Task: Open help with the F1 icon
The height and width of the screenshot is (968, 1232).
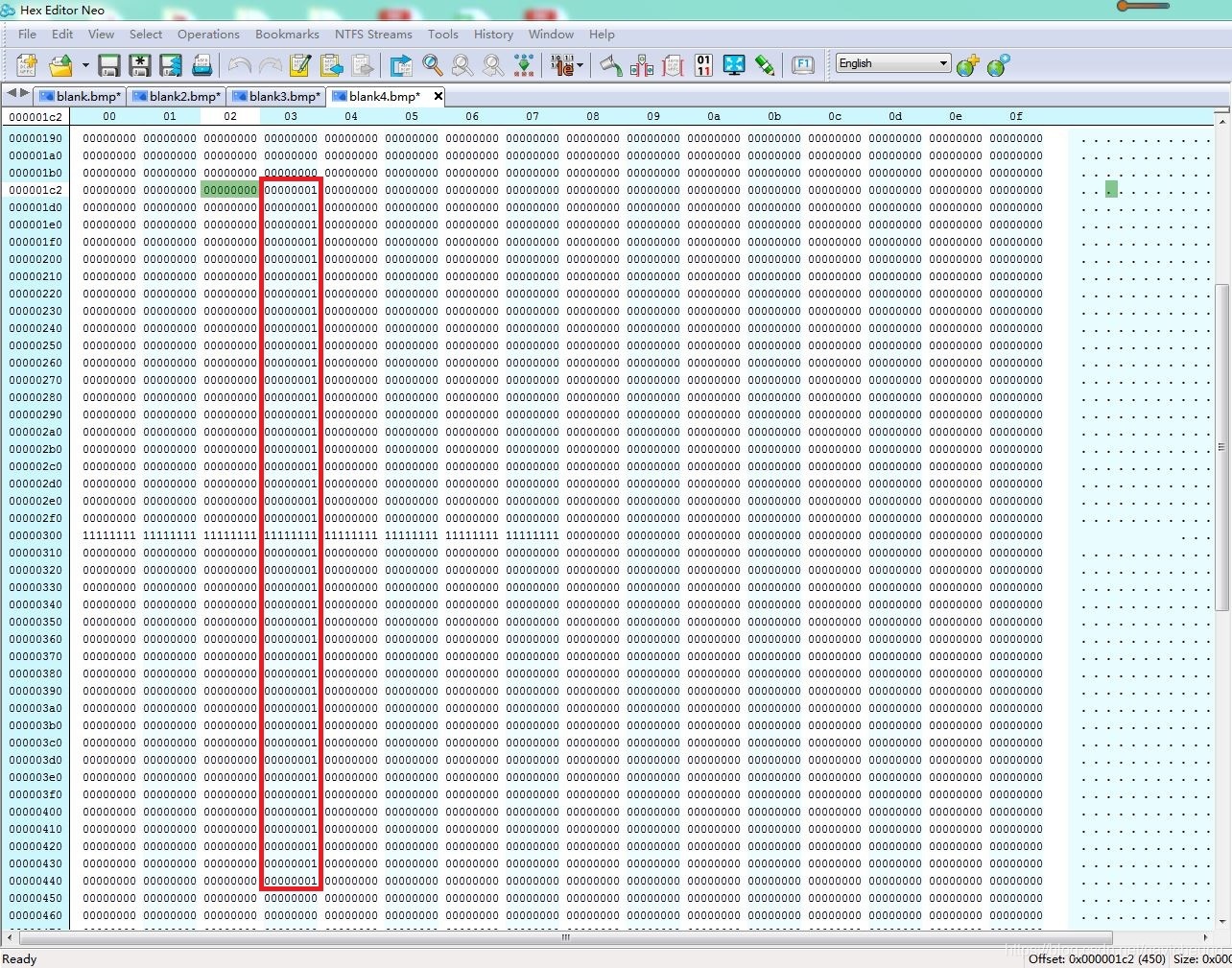Action: pyautogui.click(x=803, y=65)
